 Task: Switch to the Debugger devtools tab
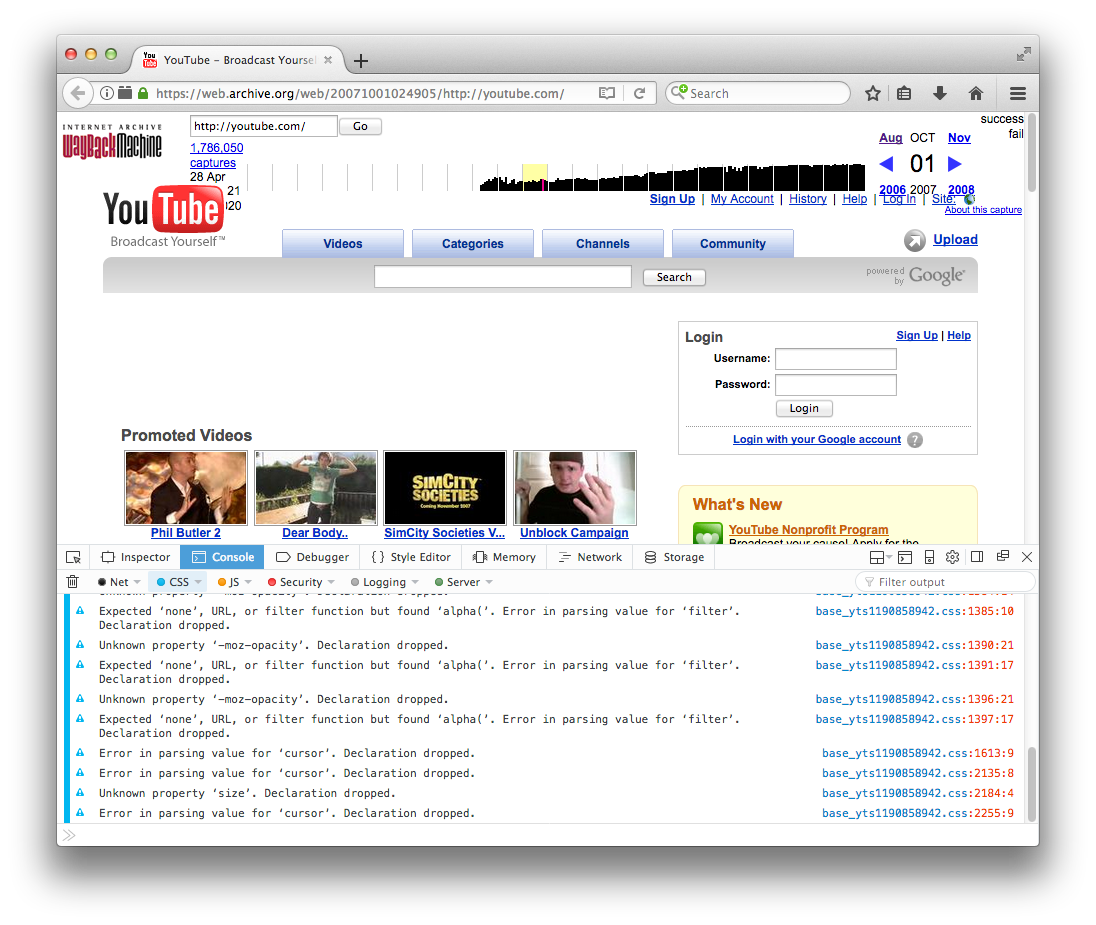point(312,557)
